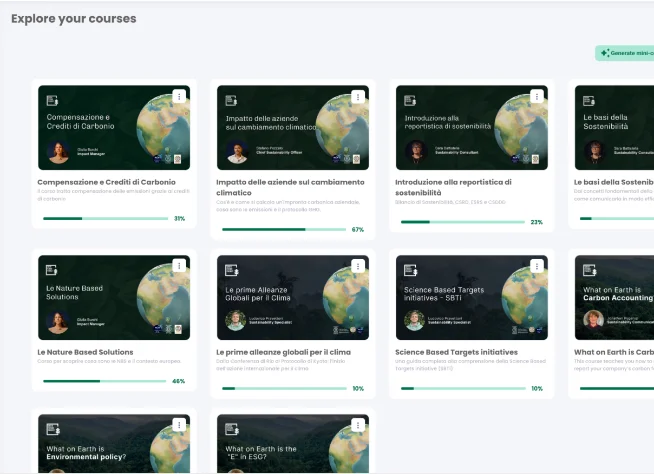Image resolution: width=654 pixels, height=474 pixels.
Task: Click course icon on Le Nature Based Solutions thumbnail
Action: point(52,270)
